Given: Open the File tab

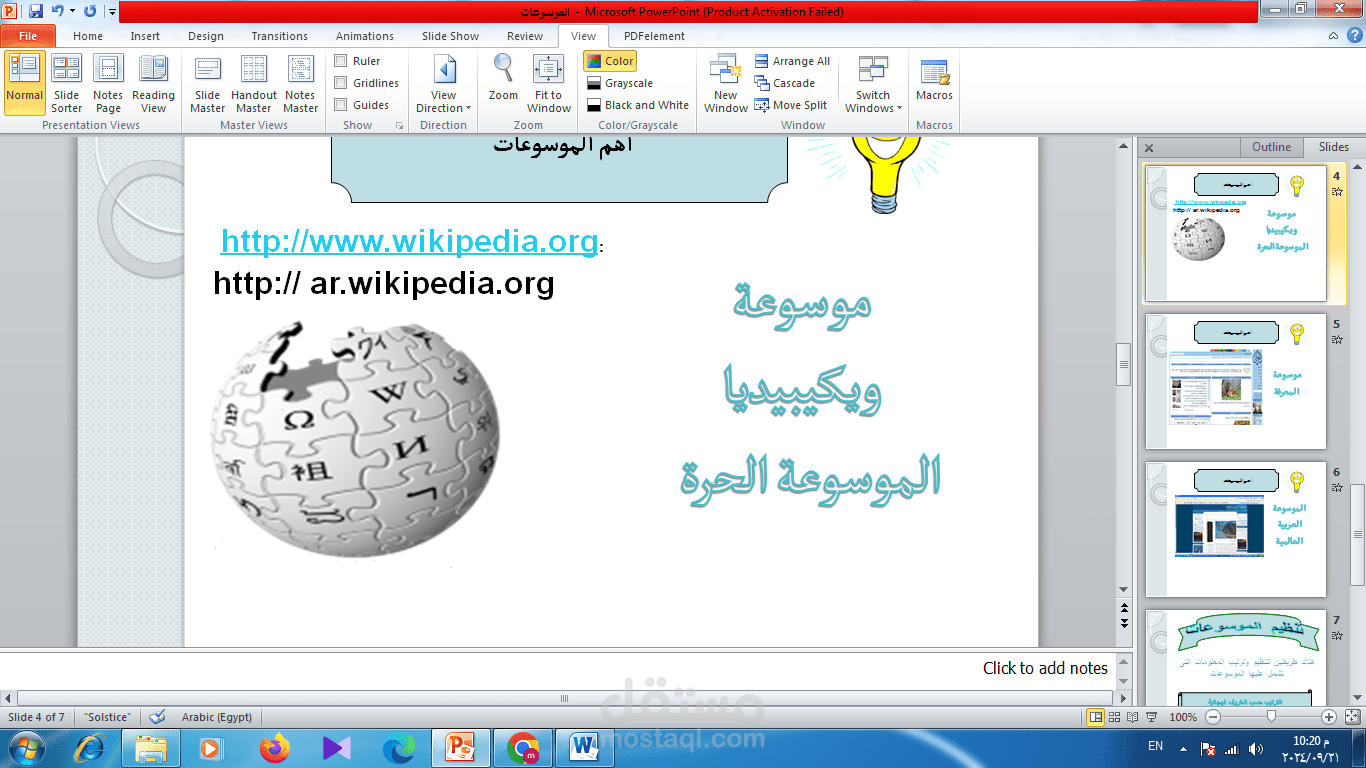Looking at the screenshot, I should tap(28, 36).
